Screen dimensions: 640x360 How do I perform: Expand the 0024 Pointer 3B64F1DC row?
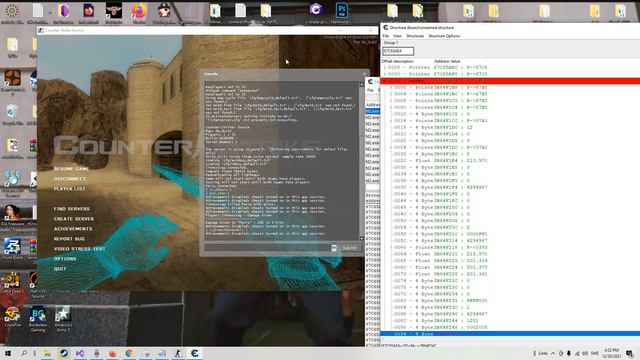click(391, 147)
